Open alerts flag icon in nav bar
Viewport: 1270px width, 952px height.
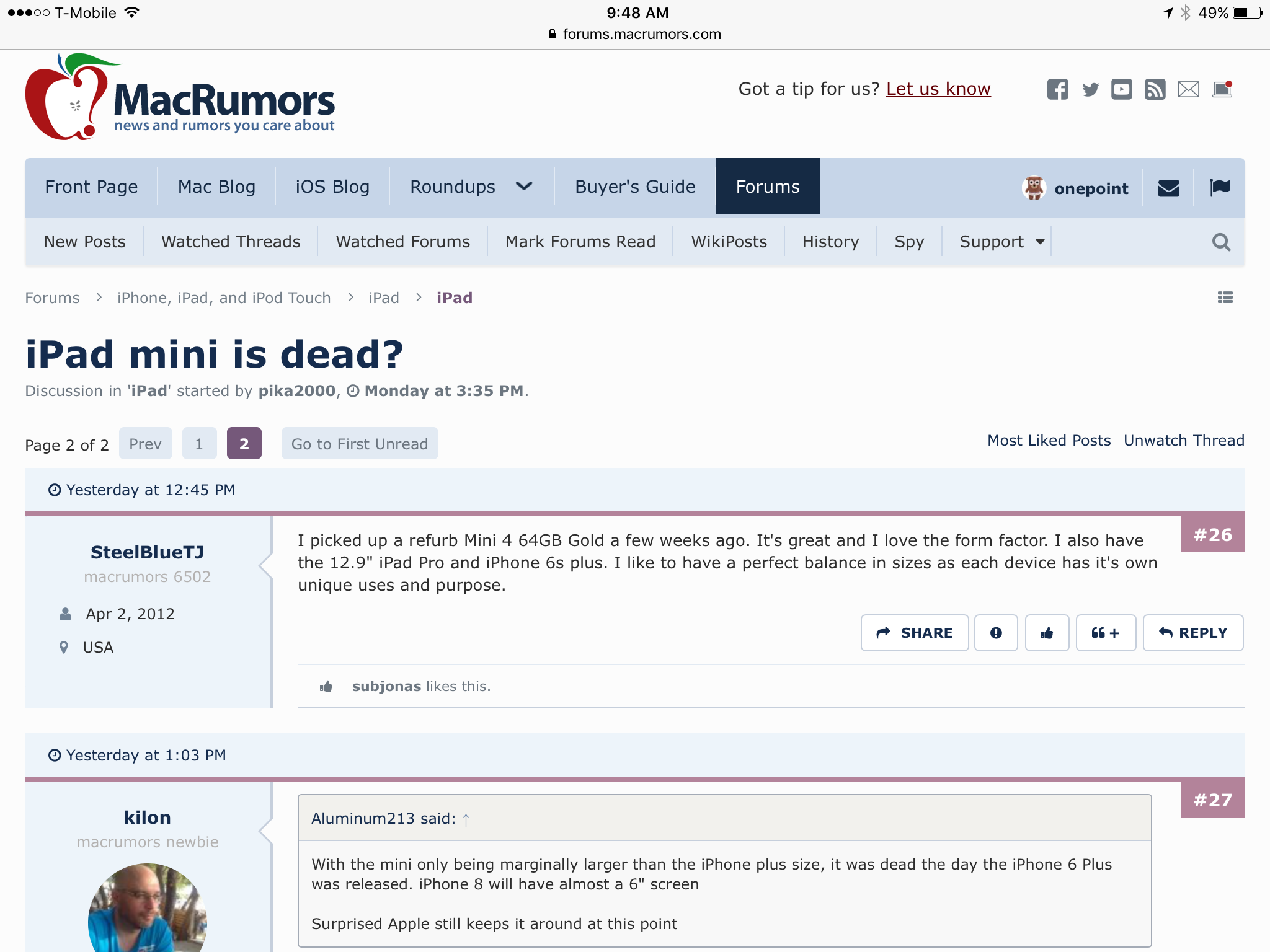coord(1220,187)
